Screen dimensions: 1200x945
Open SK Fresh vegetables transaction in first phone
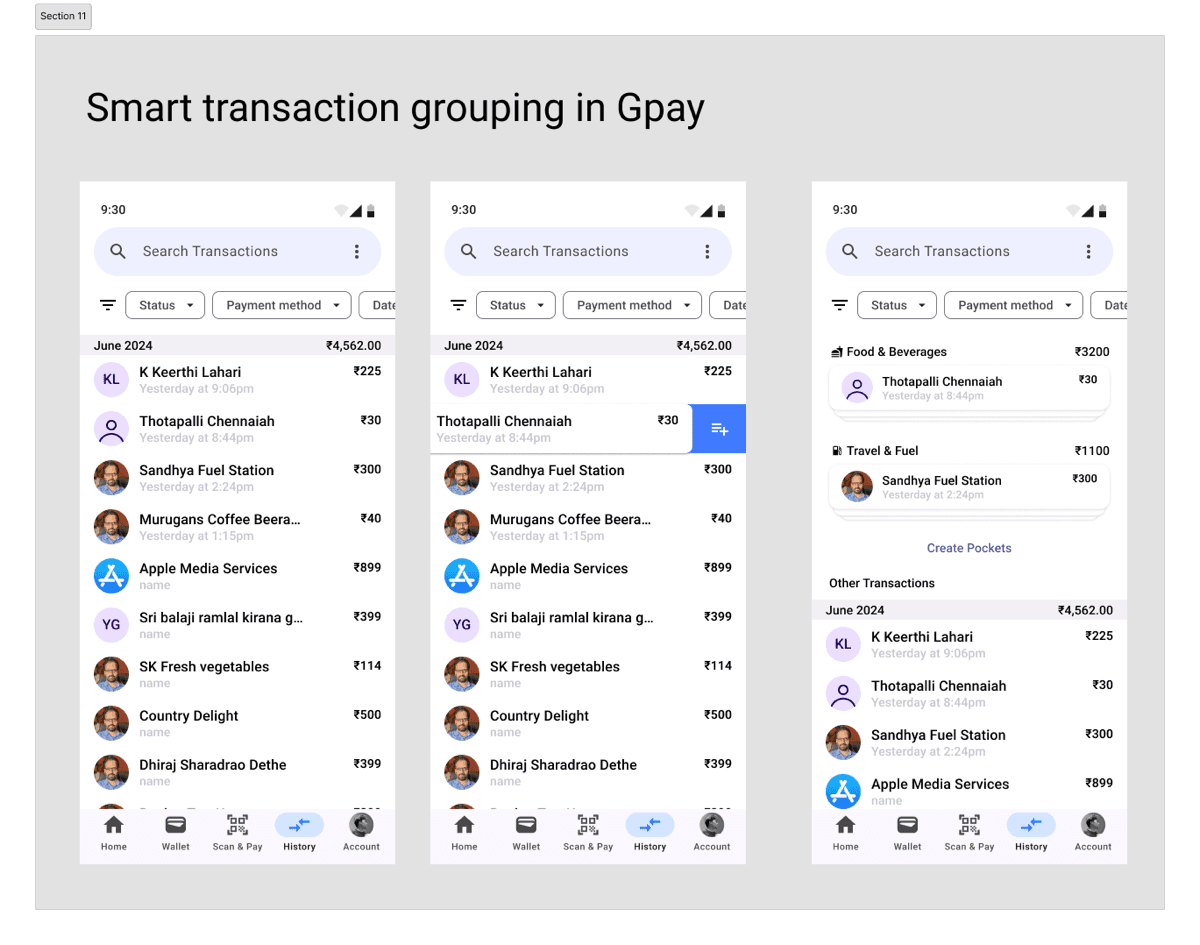pos(237,674)
